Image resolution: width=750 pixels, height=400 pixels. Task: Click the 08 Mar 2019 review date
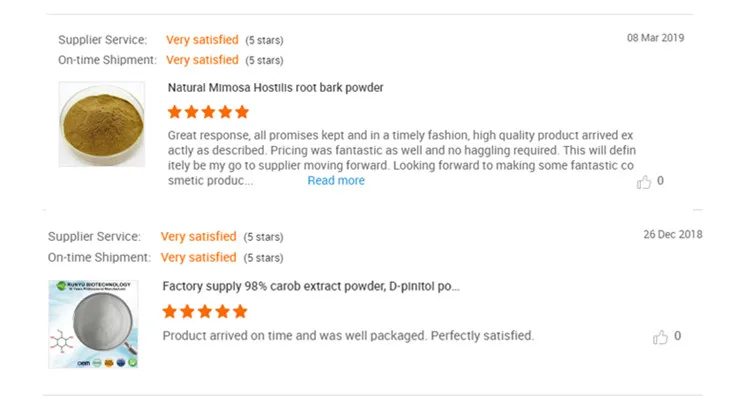coord(655,38)
